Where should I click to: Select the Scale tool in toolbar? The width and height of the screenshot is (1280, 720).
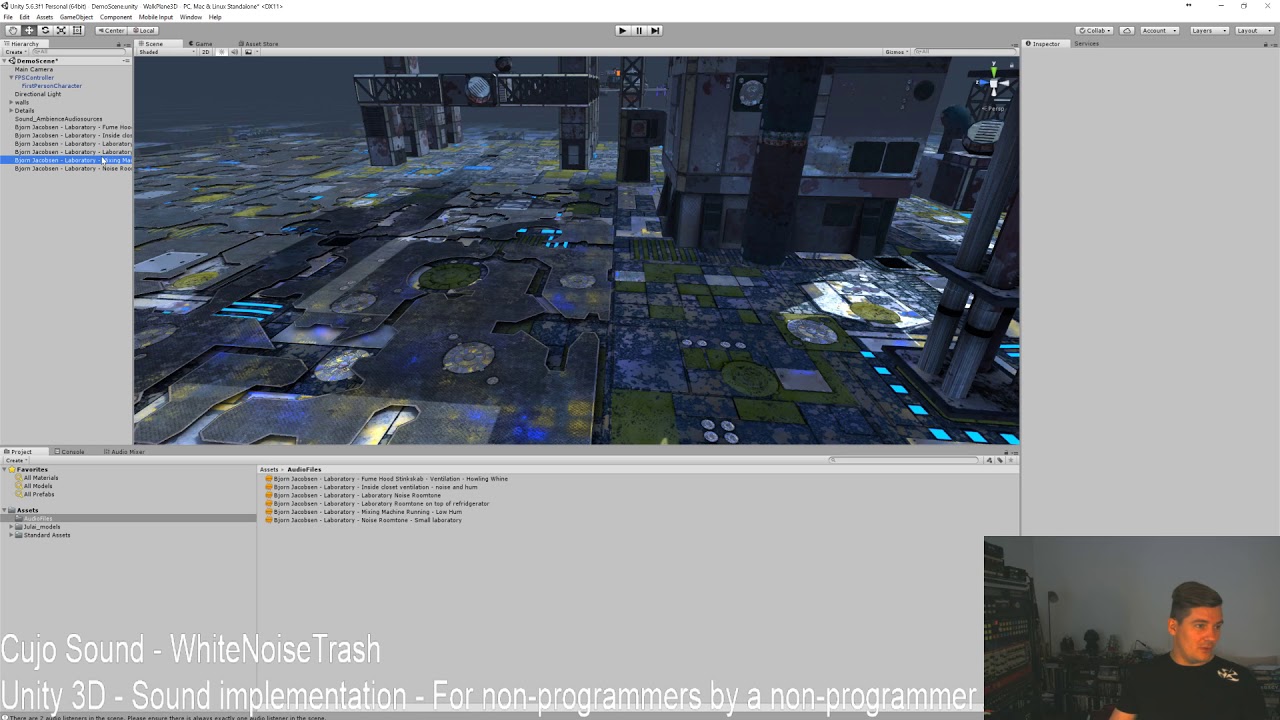61,30
